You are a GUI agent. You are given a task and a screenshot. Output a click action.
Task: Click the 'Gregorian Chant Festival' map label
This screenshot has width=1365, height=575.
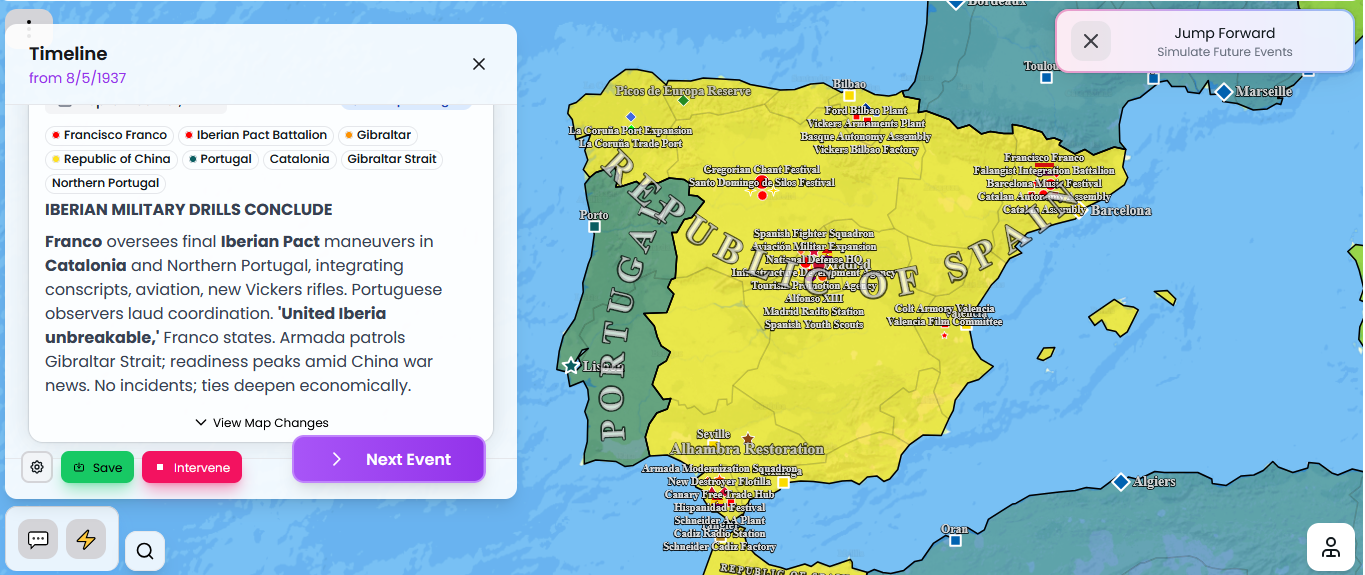coord(761,169)
